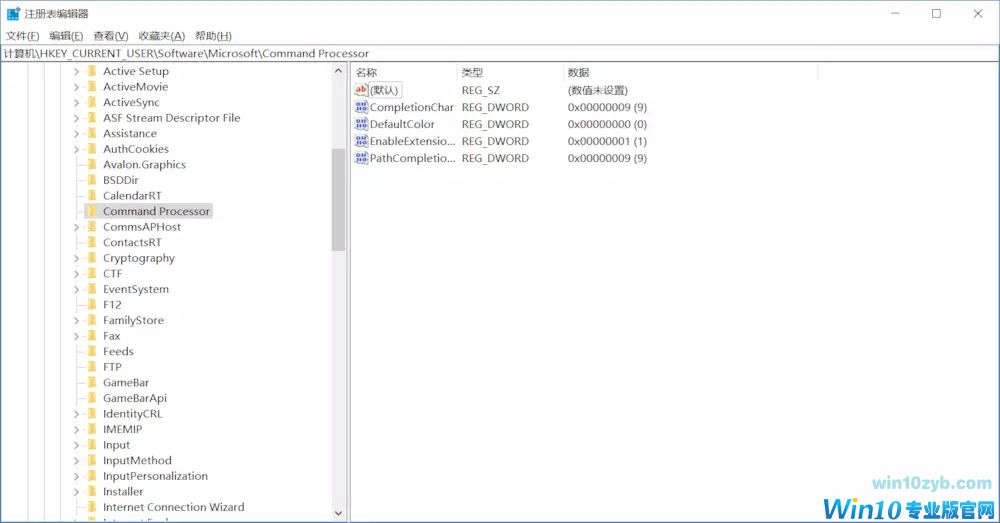Screen dimensions: 1000x523
Task: Expand the Active Setup key
Action: [77, 71]
